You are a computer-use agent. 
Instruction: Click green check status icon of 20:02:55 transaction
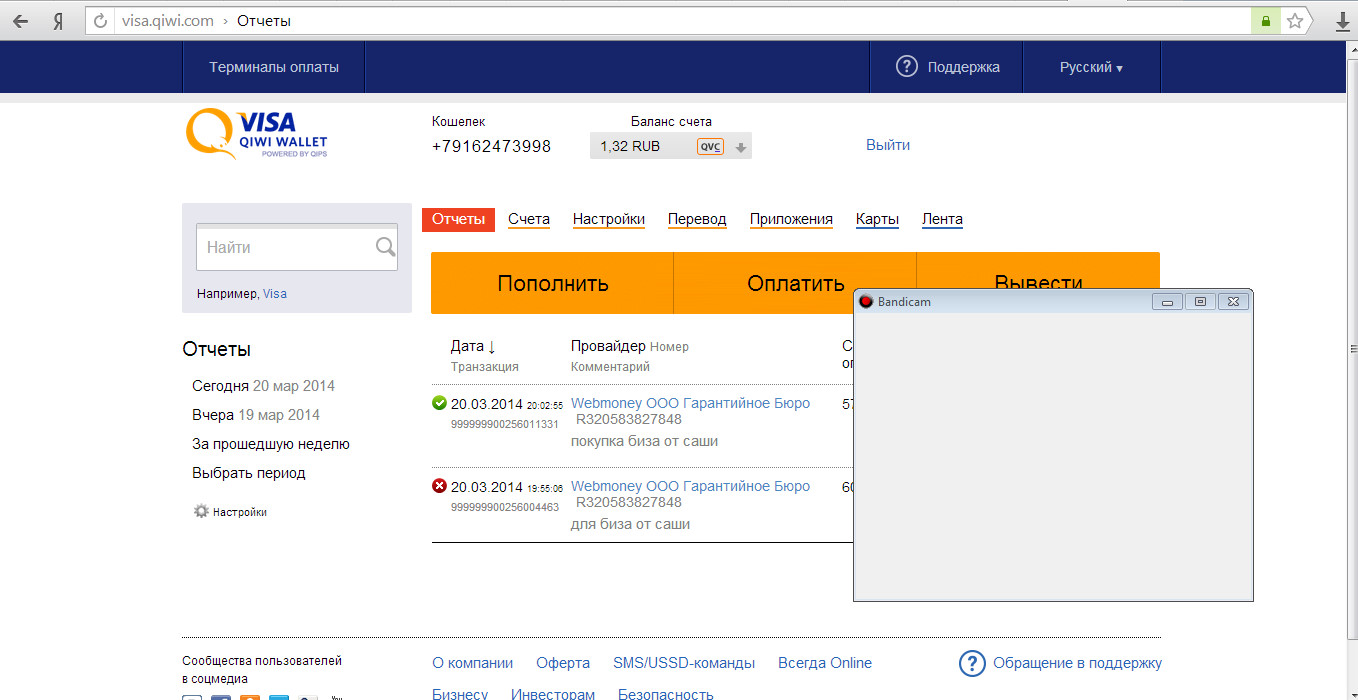[x=439, y=403]
